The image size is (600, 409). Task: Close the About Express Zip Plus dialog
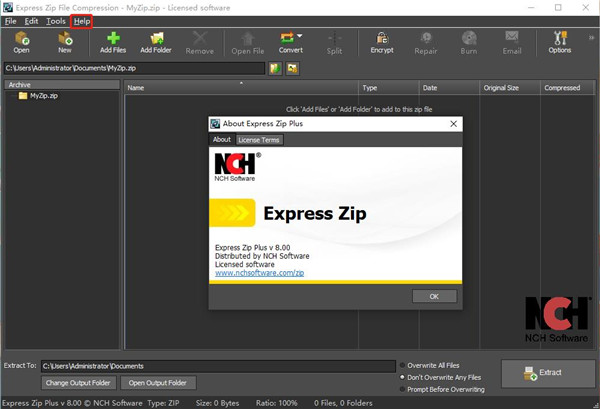pos(453,124)
